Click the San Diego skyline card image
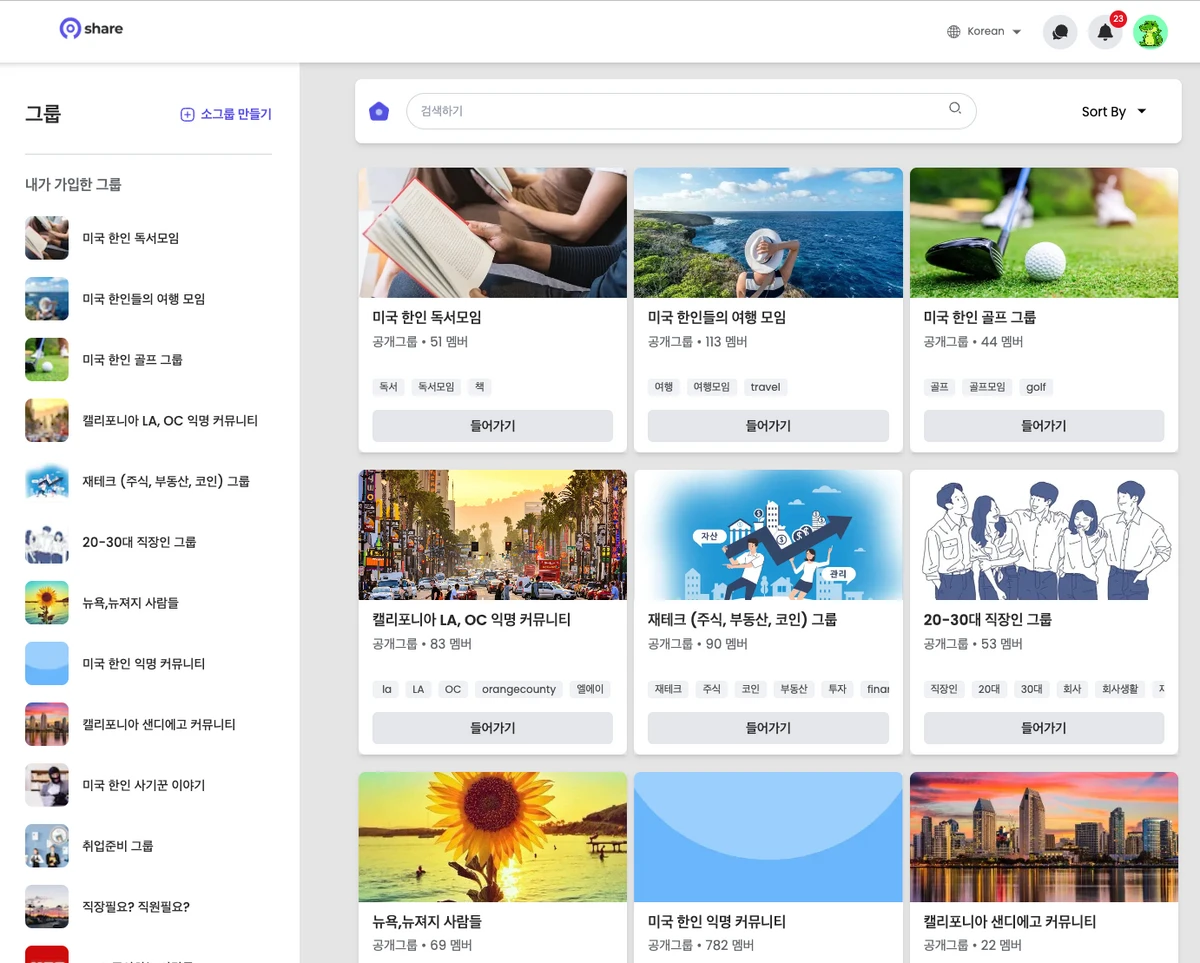Screen dimensions: 1200x963 coord(1044,837)
